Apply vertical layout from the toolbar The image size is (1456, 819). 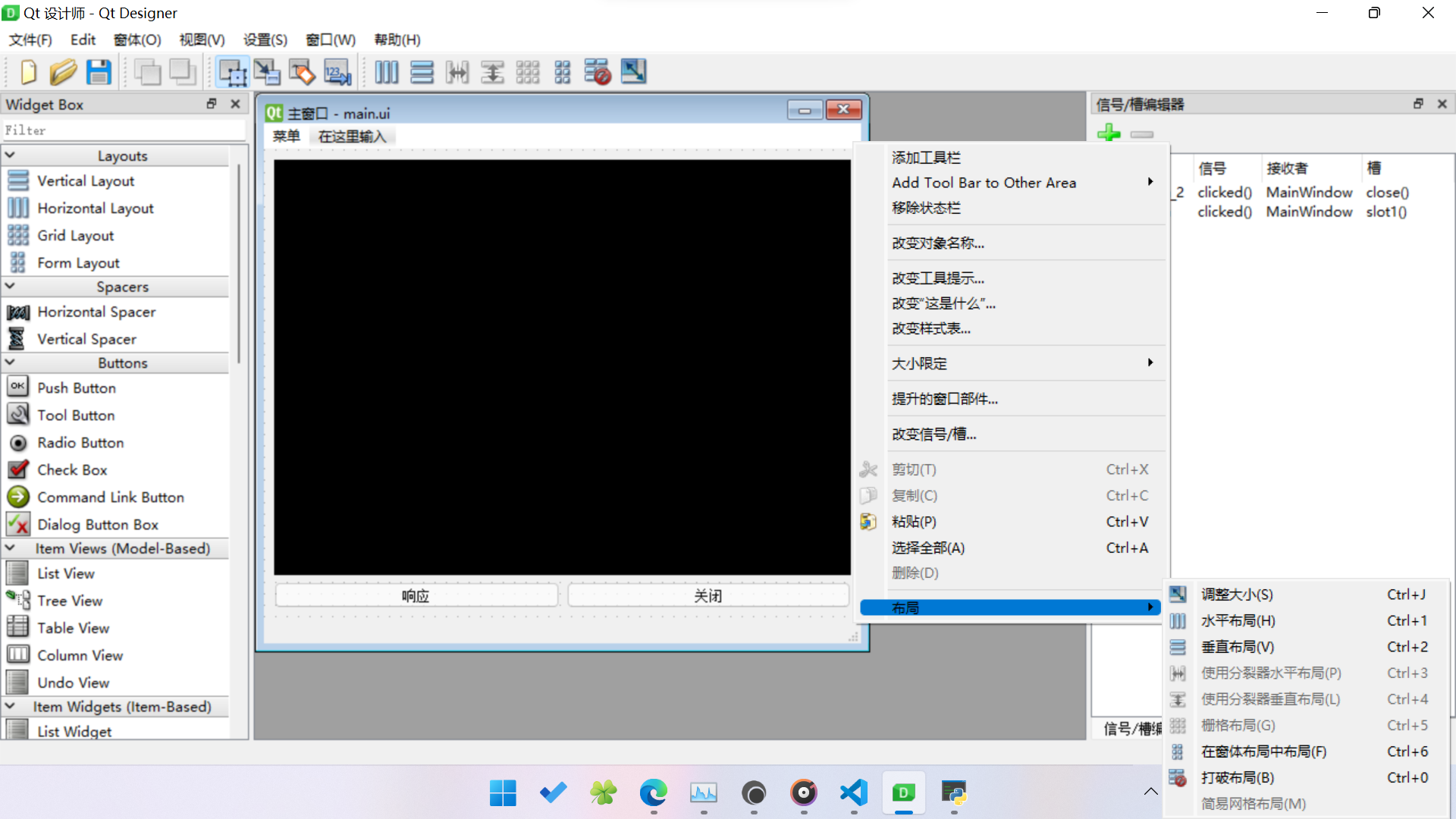coord(422,72)
